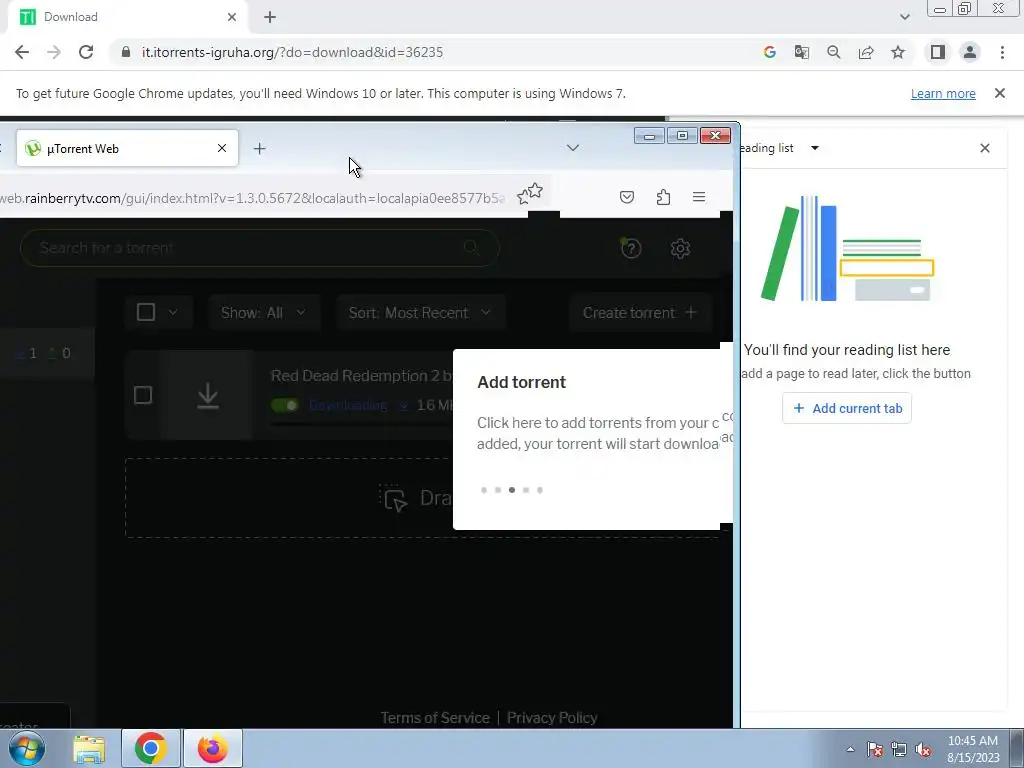Viewport: 1024px width, 768px height.
Task: Select first tutorial page dot
Action: [x=484, y=490]
